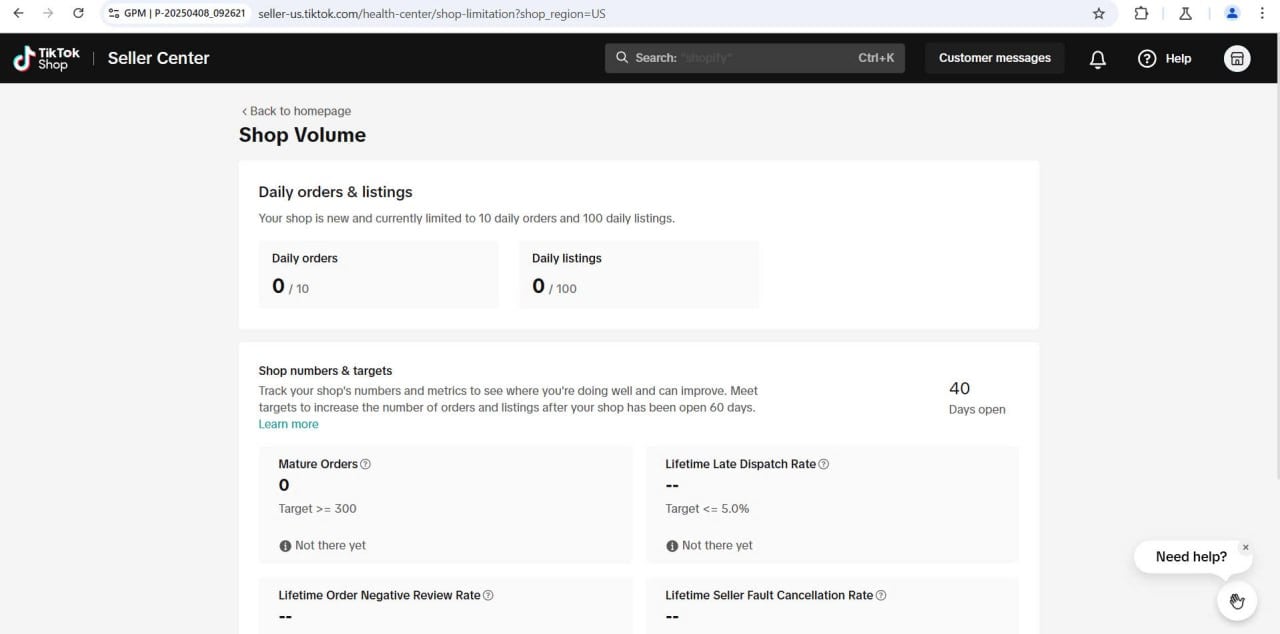1280x634 pixels.
Task: Bookmark this page with the star icon
Action: [1099, 14]
